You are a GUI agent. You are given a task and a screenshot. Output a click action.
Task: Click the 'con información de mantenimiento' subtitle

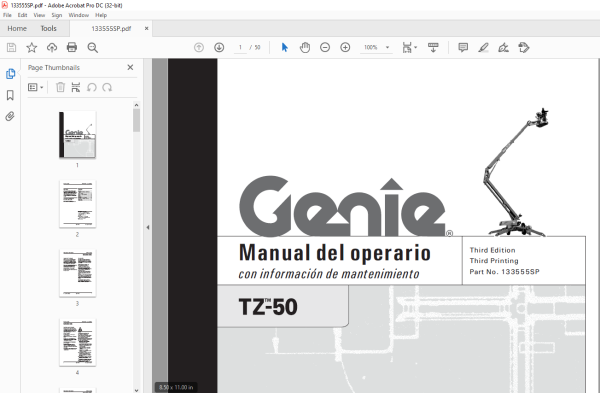pos(329,274)
